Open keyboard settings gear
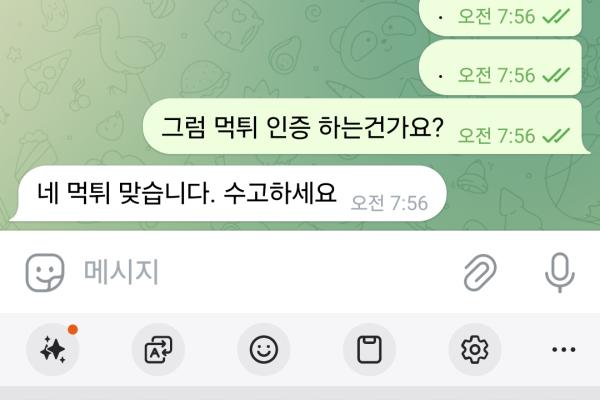The image size is (600, 400). [474, 349]
